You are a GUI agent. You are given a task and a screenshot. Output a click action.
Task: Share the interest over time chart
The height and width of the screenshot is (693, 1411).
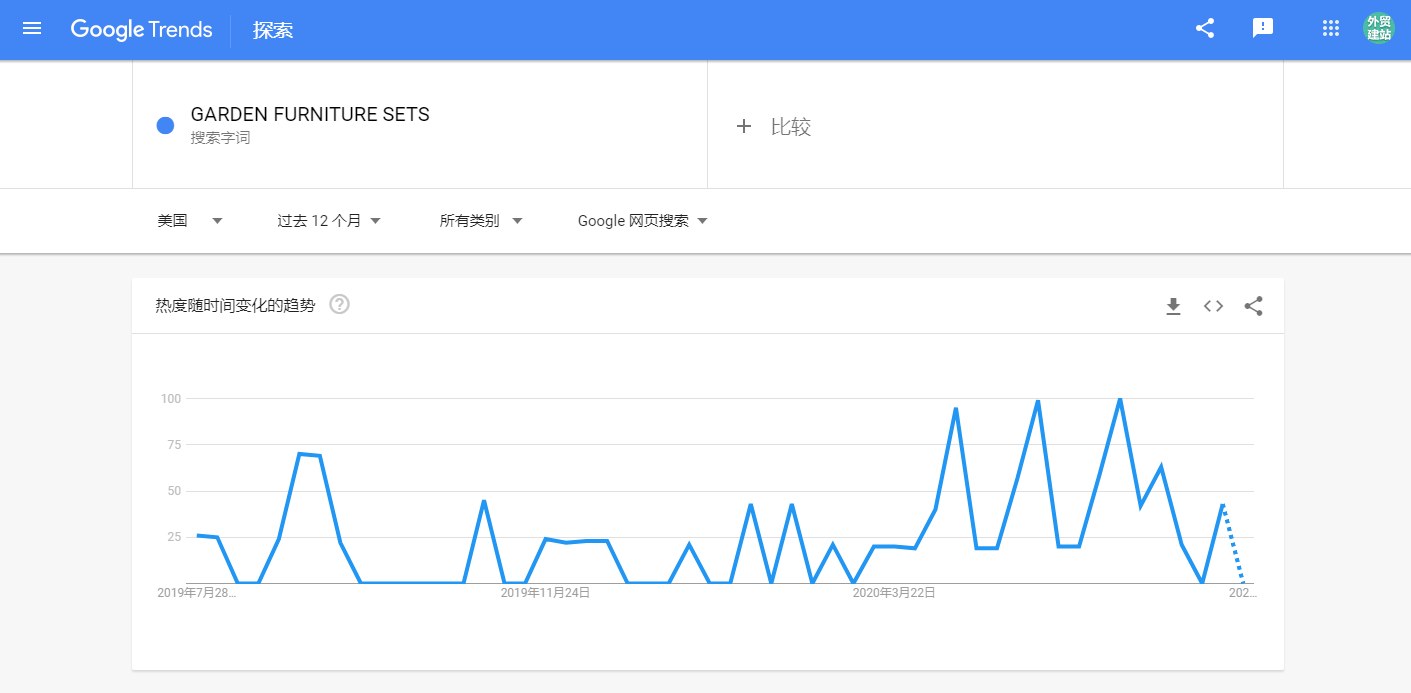coord(1253,306)
